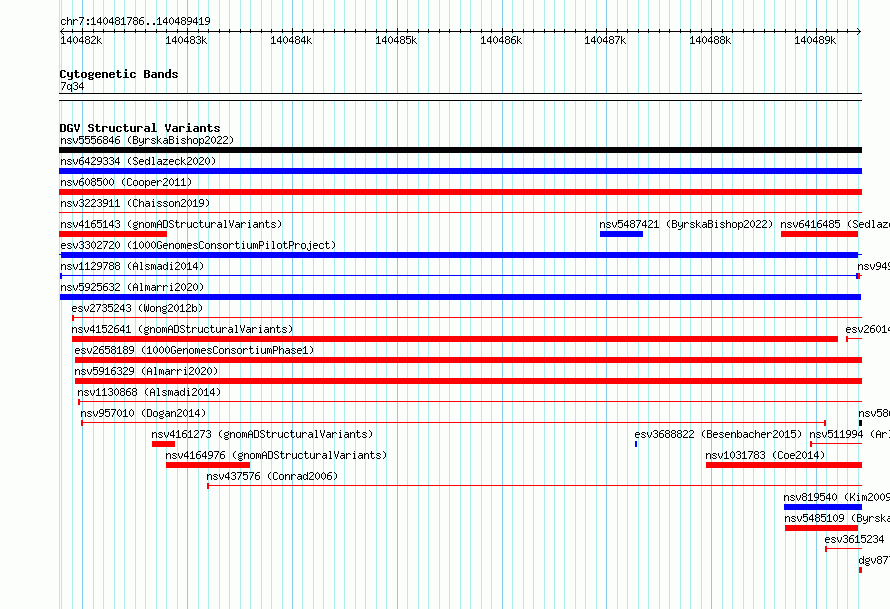Click the red nsv4164976 variant bar

click(x=208, y=465)
